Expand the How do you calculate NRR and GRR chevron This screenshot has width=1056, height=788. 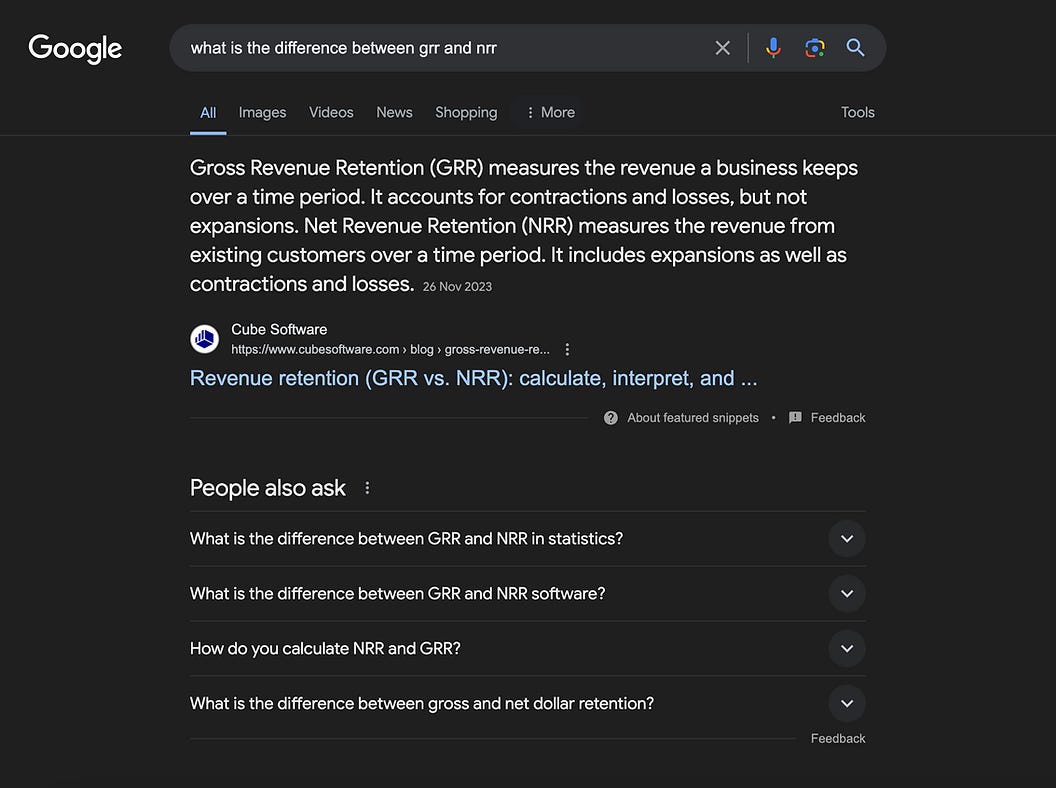(847, 649)
